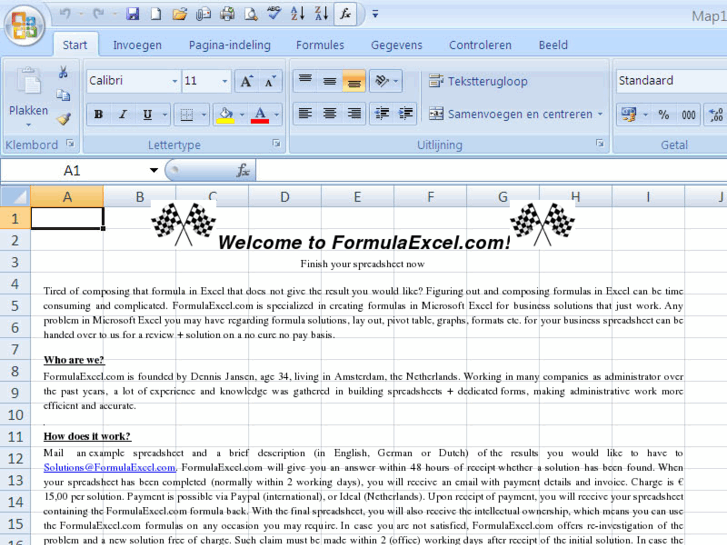
Task: Click the quick print printer icon
Action: pyautogui.click(x=227, y=14)
